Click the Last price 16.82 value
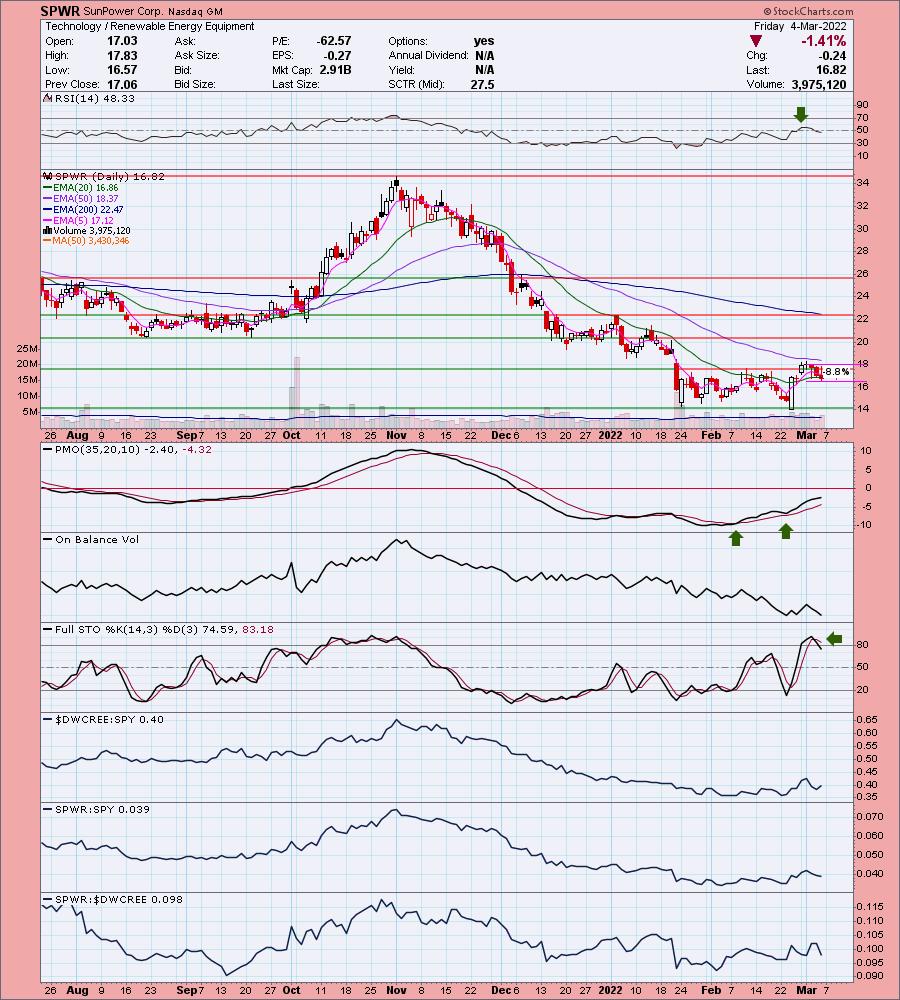The height and width of the screenshot is (1000, 900). point(832,70)
